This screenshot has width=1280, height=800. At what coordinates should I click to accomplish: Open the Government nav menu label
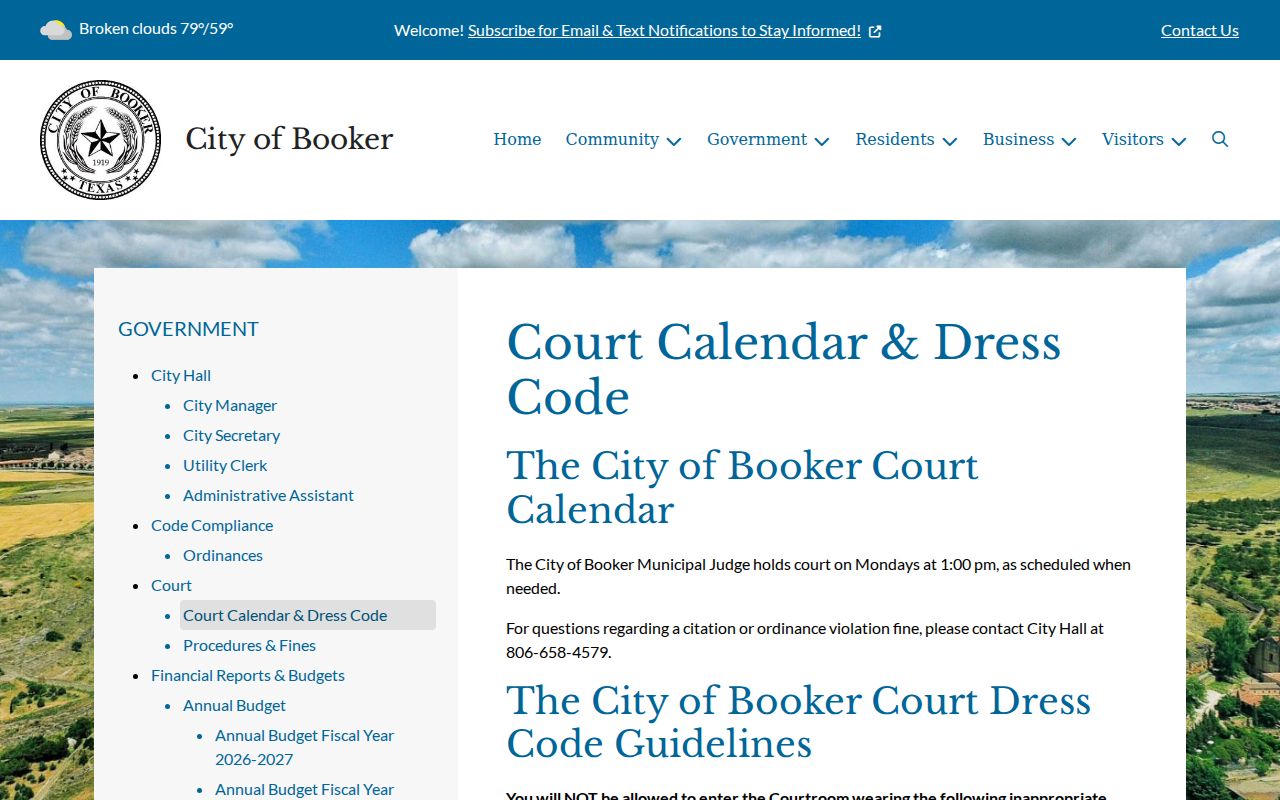(757, 139)
